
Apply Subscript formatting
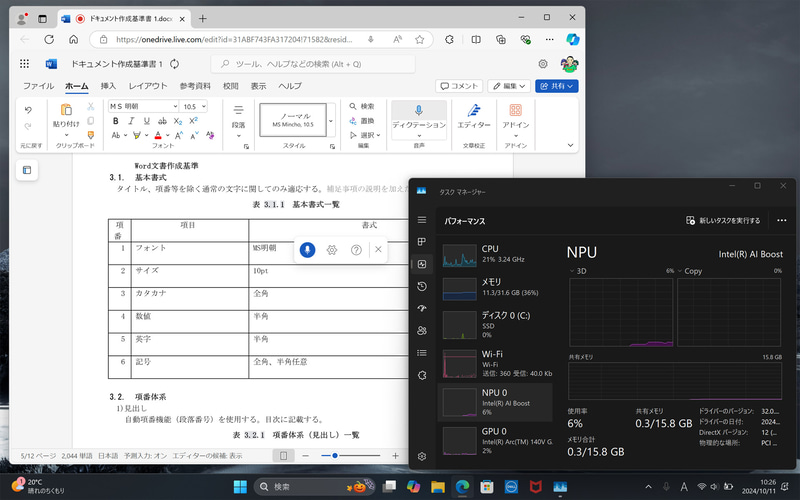coord(178,121)
